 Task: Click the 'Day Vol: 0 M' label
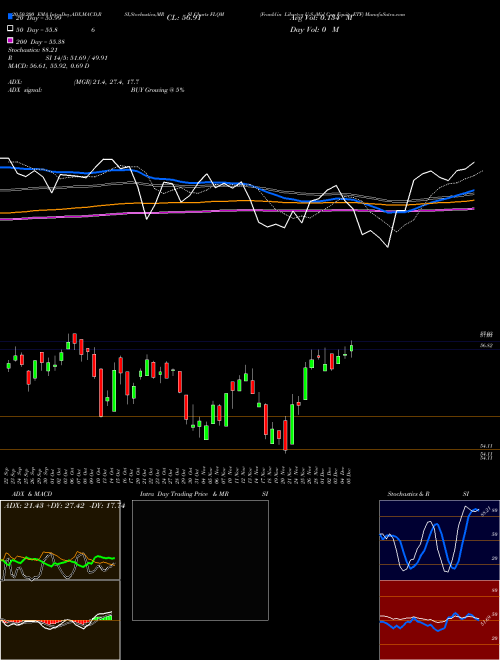[x=314, y=29]
